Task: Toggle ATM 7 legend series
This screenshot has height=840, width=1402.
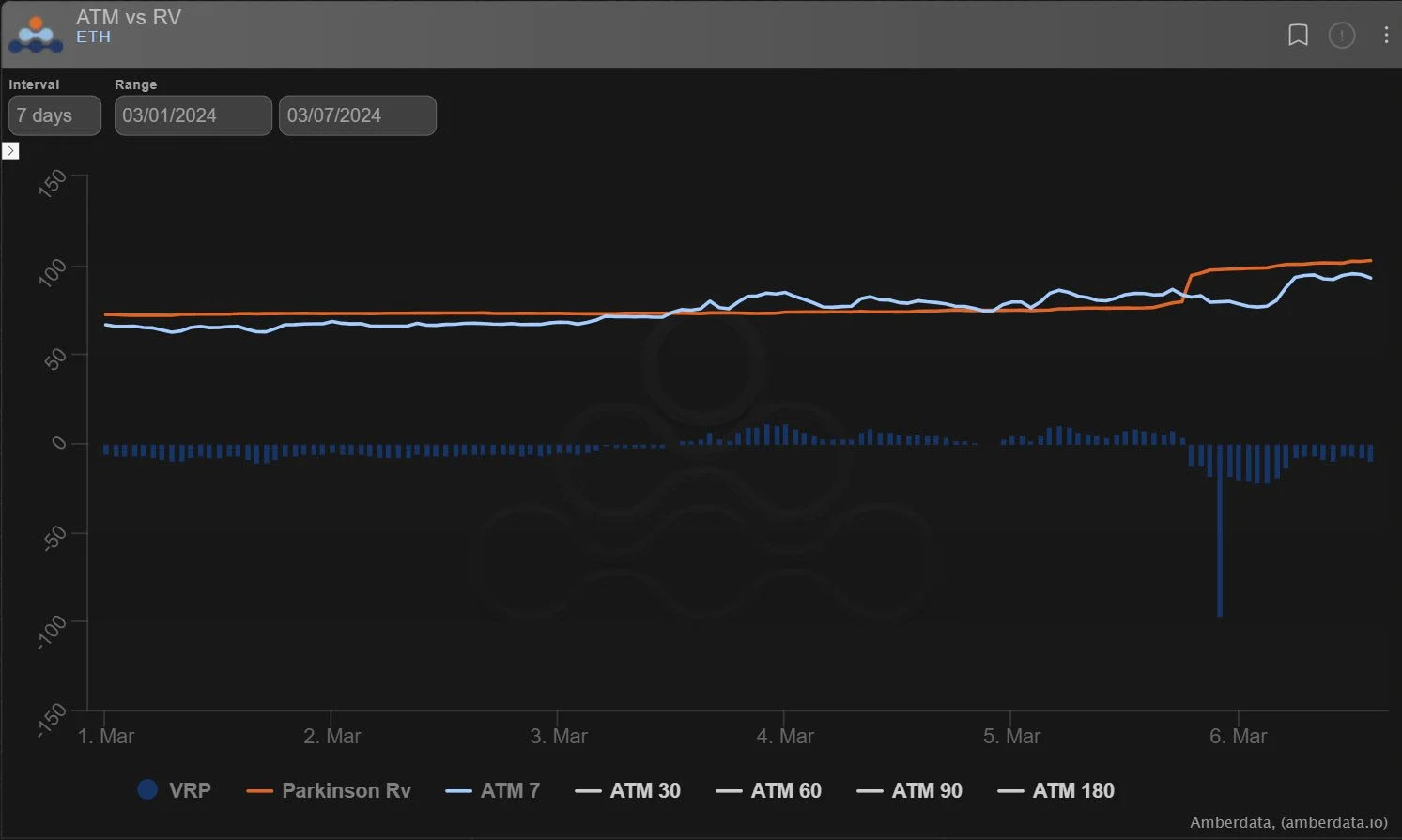Action: tap(493, 790)
